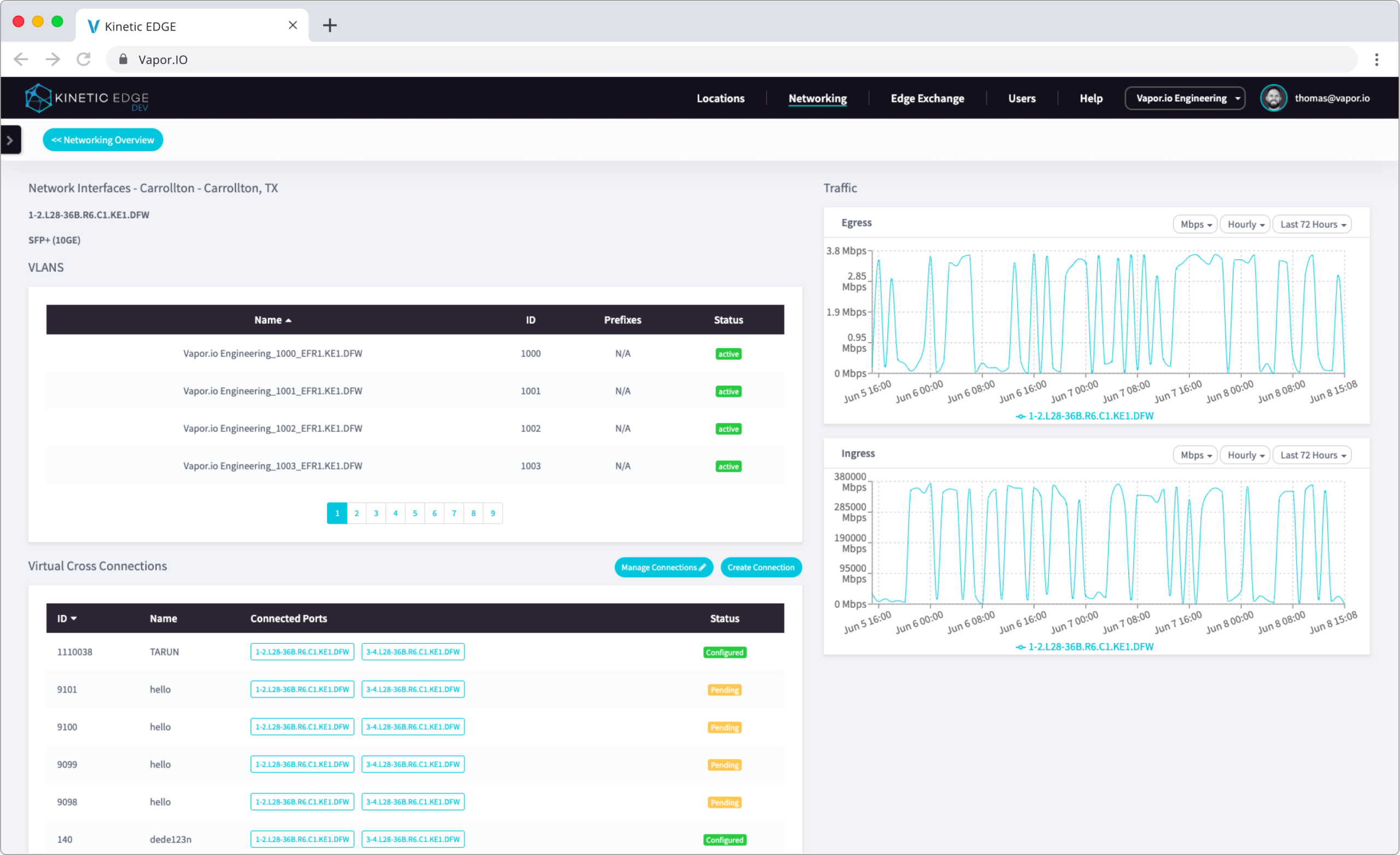Open the Users menu
Image resolution: width=1400 pixels, height=855 pixels.
click(1022, 98)
